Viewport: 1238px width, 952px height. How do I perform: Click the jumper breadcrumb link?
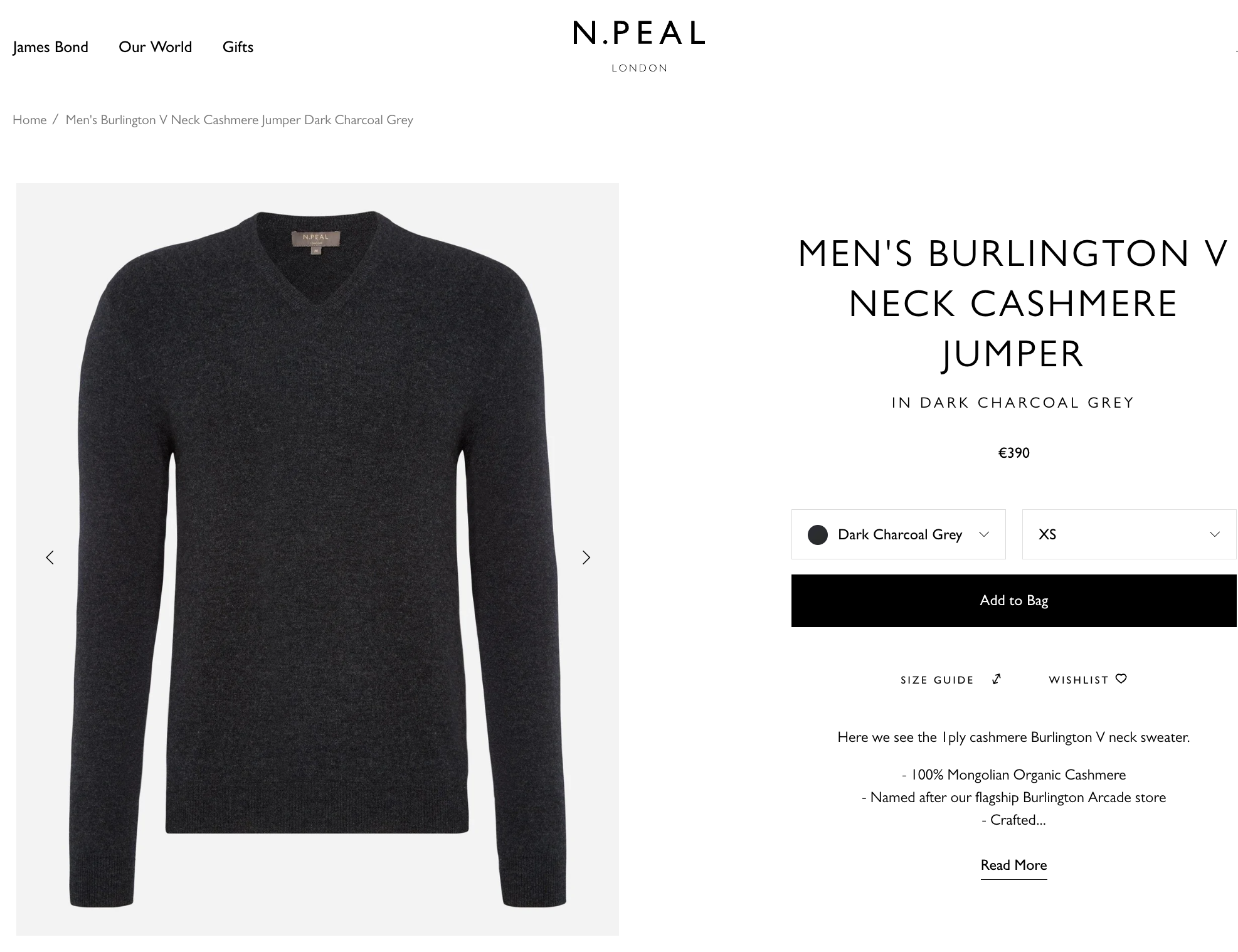(239, 120)
